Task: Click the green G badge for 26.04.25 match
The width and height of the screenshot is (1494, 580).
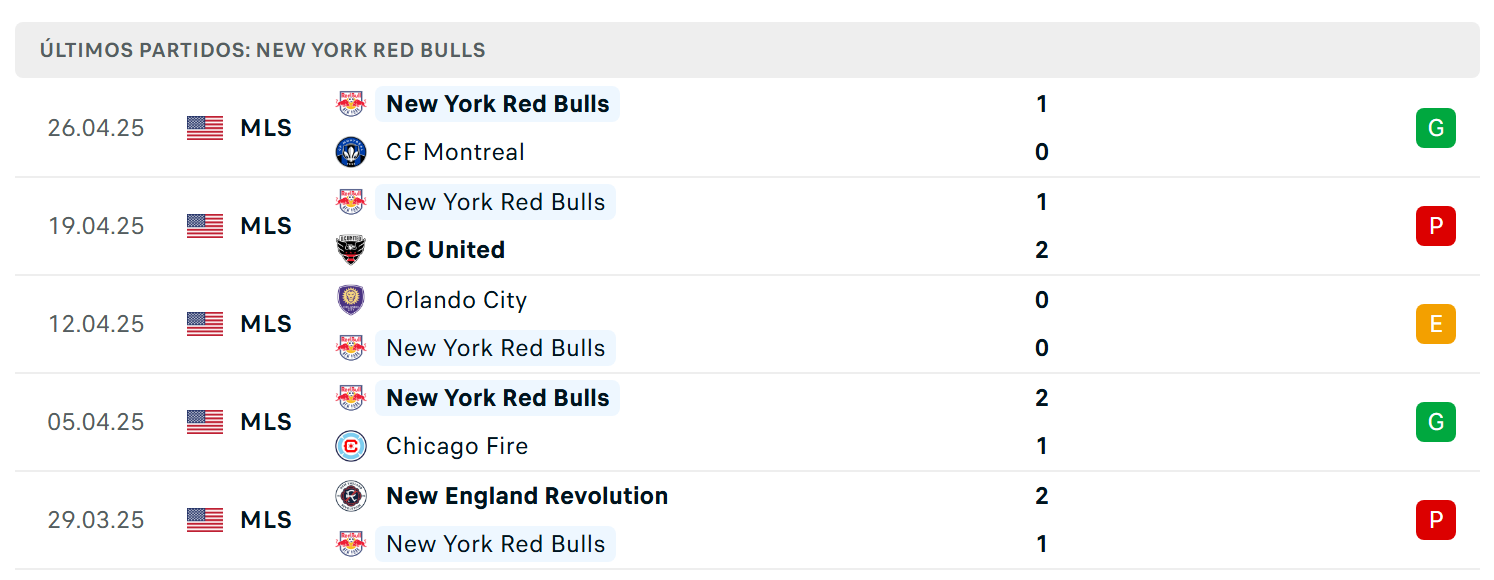Action: click(1435, 128)
